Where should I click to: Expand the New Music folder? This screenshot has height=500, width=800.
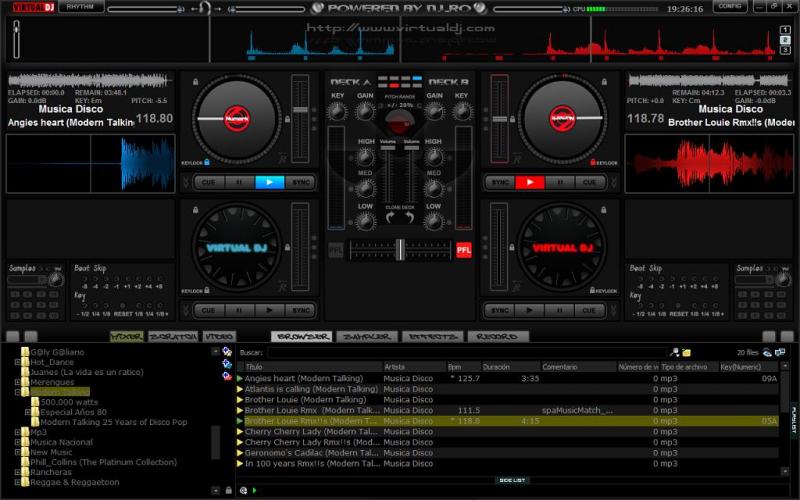(17, 452)
